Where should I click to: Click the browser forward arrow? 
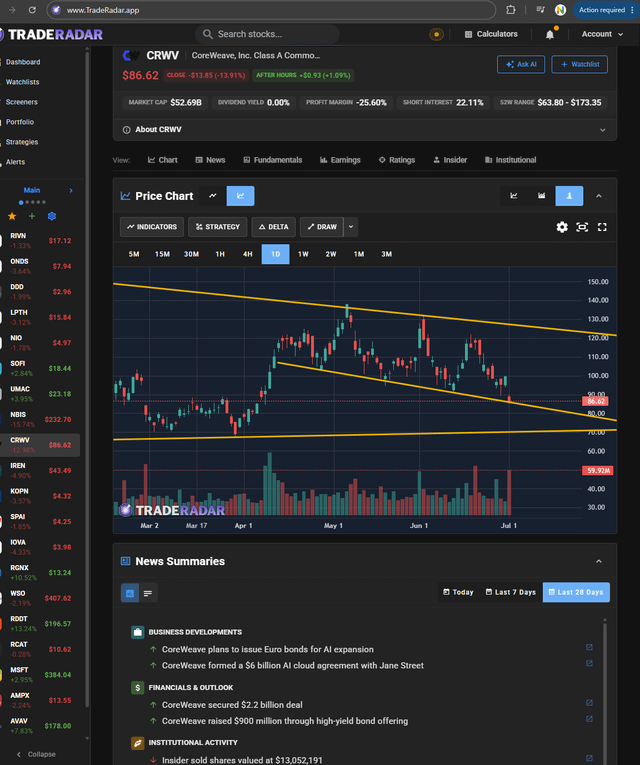(x=12, y=10)
